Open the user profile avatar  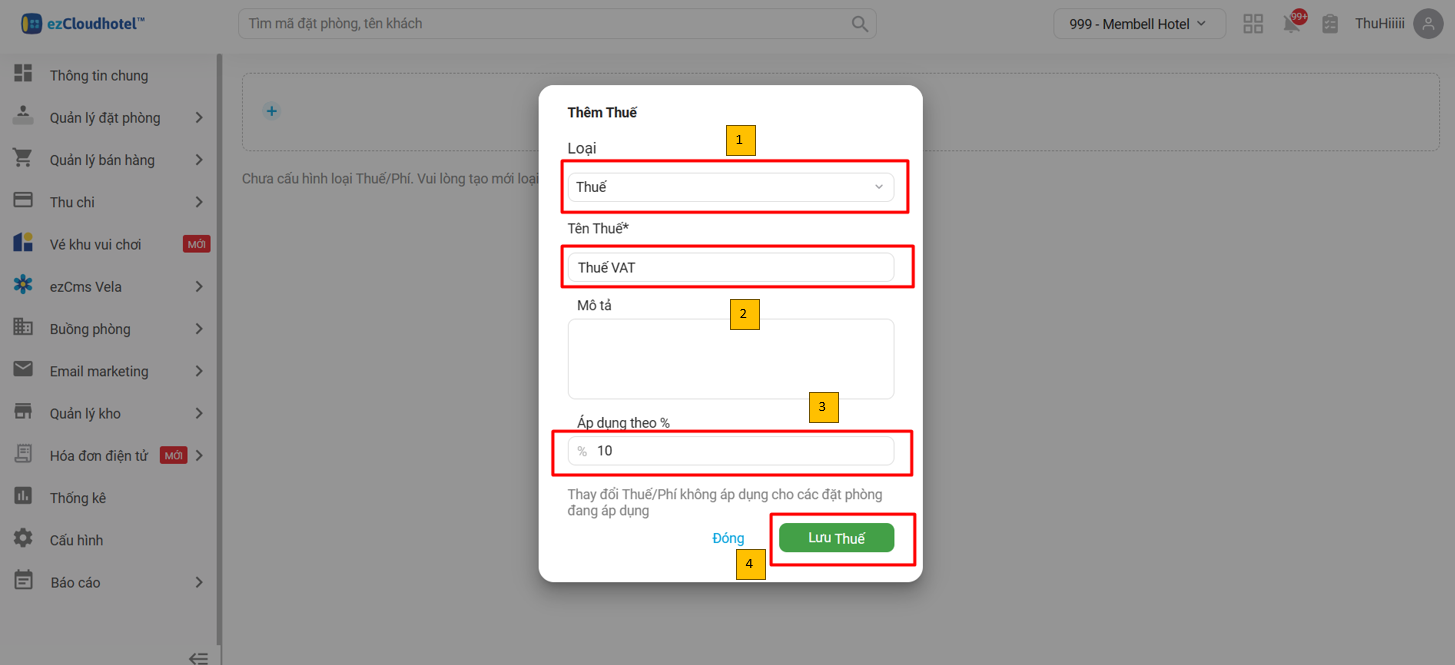coord(1427,24)
